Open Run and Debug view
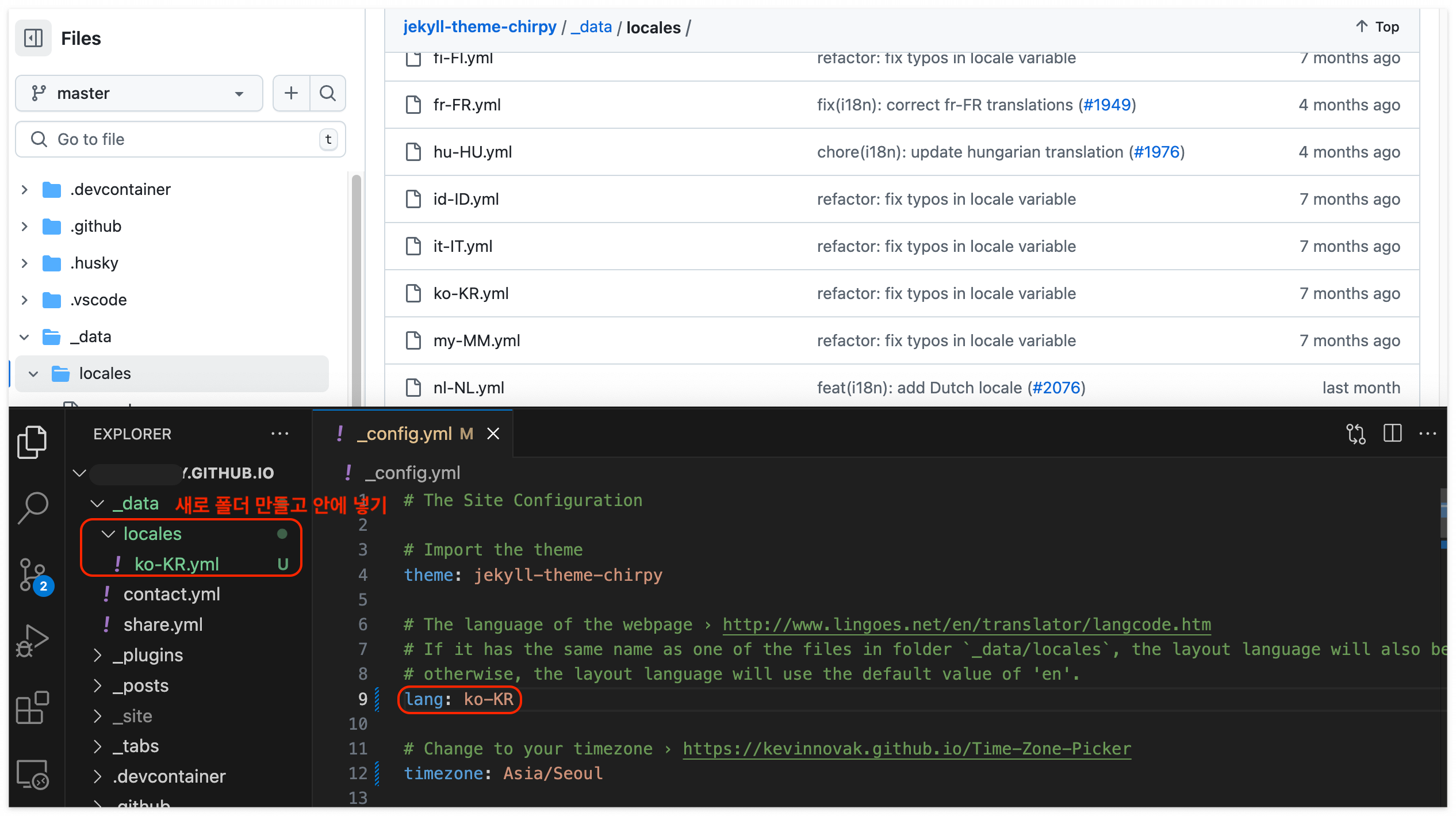Viewport: 1456px width, 816px height. click(33, 640)
